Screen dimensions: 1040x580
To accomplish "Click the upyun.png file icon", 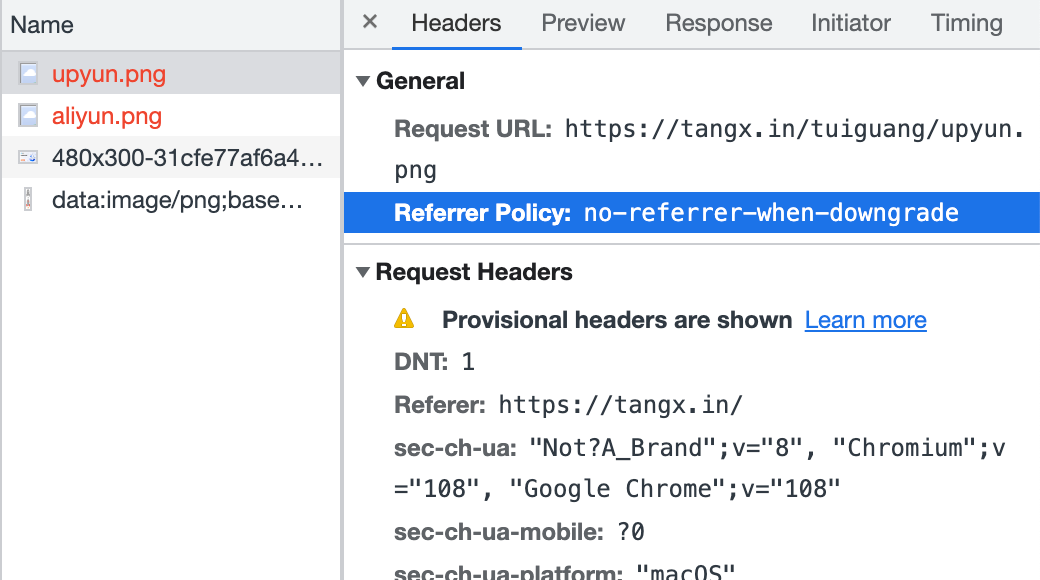I will coord(29,73).
